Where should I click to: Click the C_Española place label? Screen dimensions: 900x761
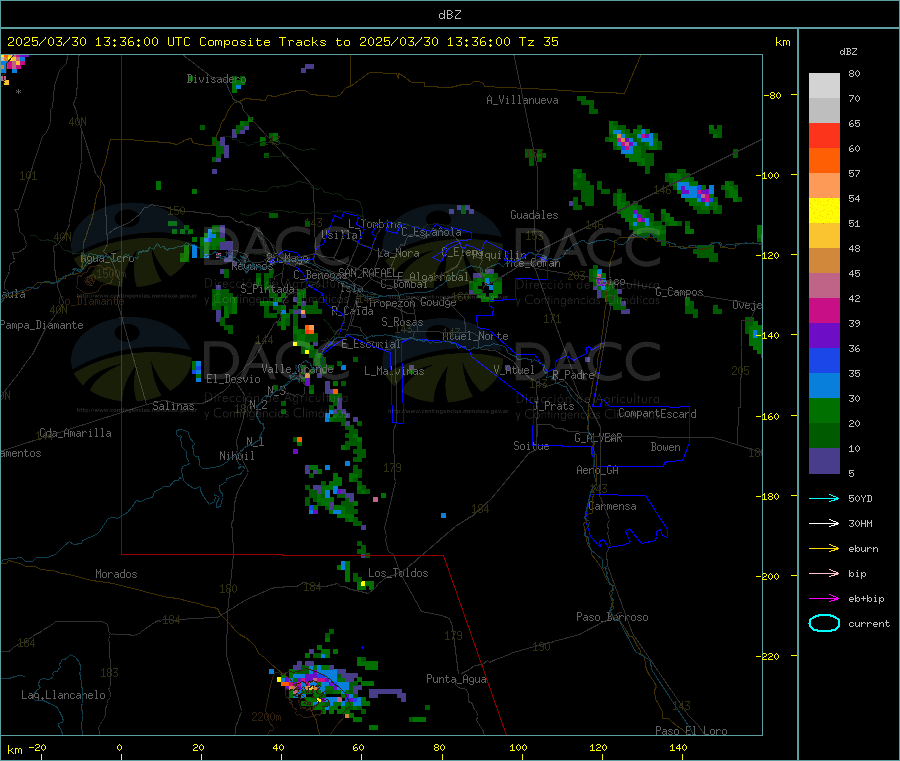coord(431,232)
